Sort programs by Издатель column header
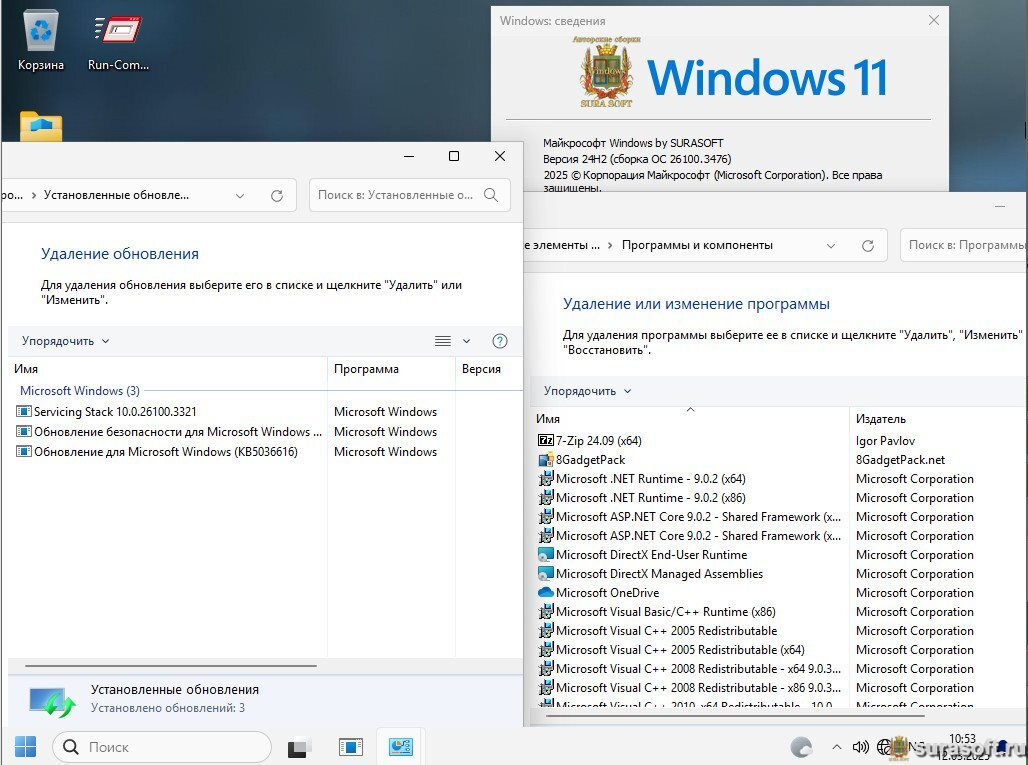Image resolution: width=1028 pixels, height=765 pixels. 938,419
